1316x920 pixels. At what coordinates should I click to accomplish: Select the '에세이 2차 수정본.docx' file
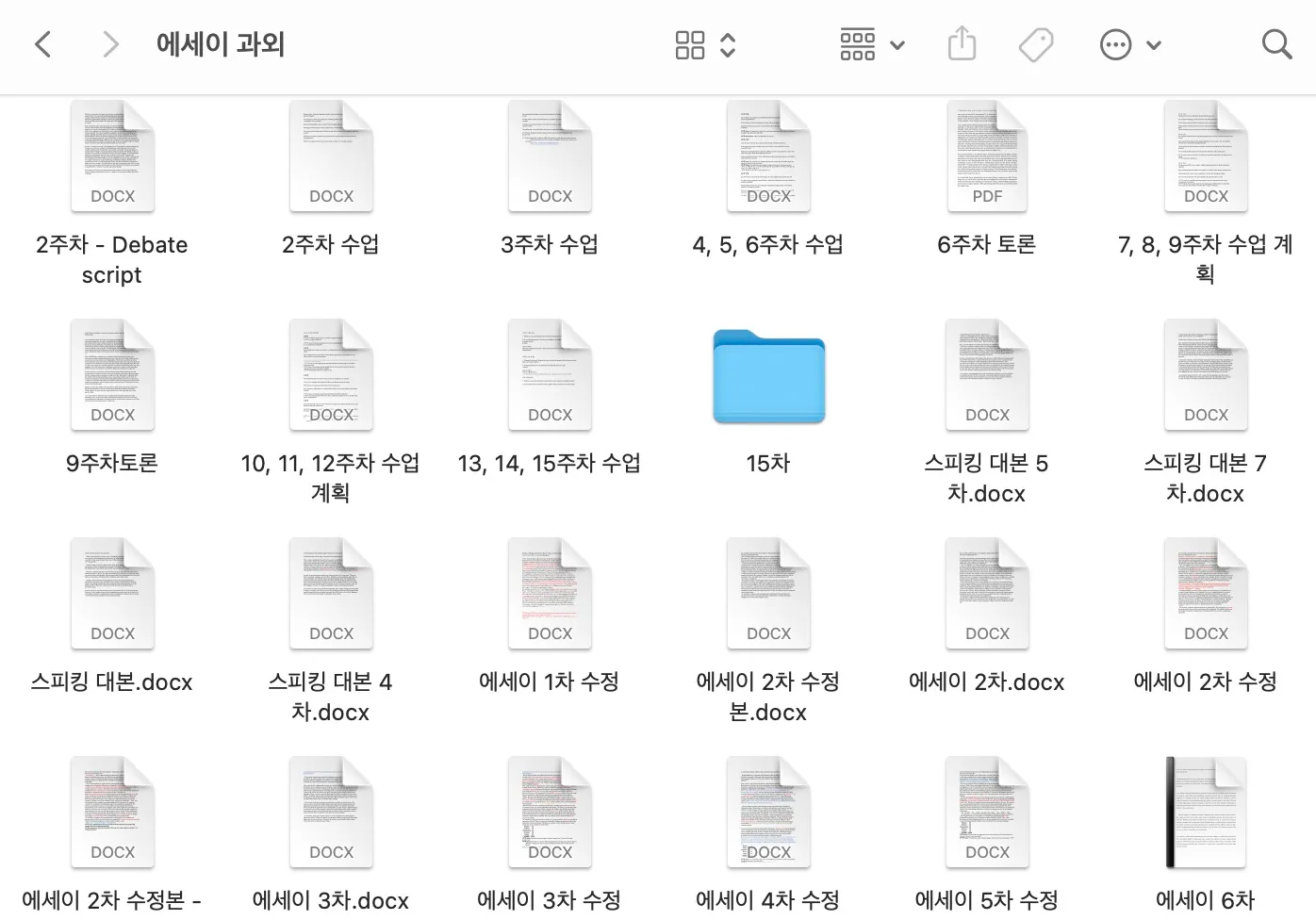pyautogui.click(x=768, y=593)
